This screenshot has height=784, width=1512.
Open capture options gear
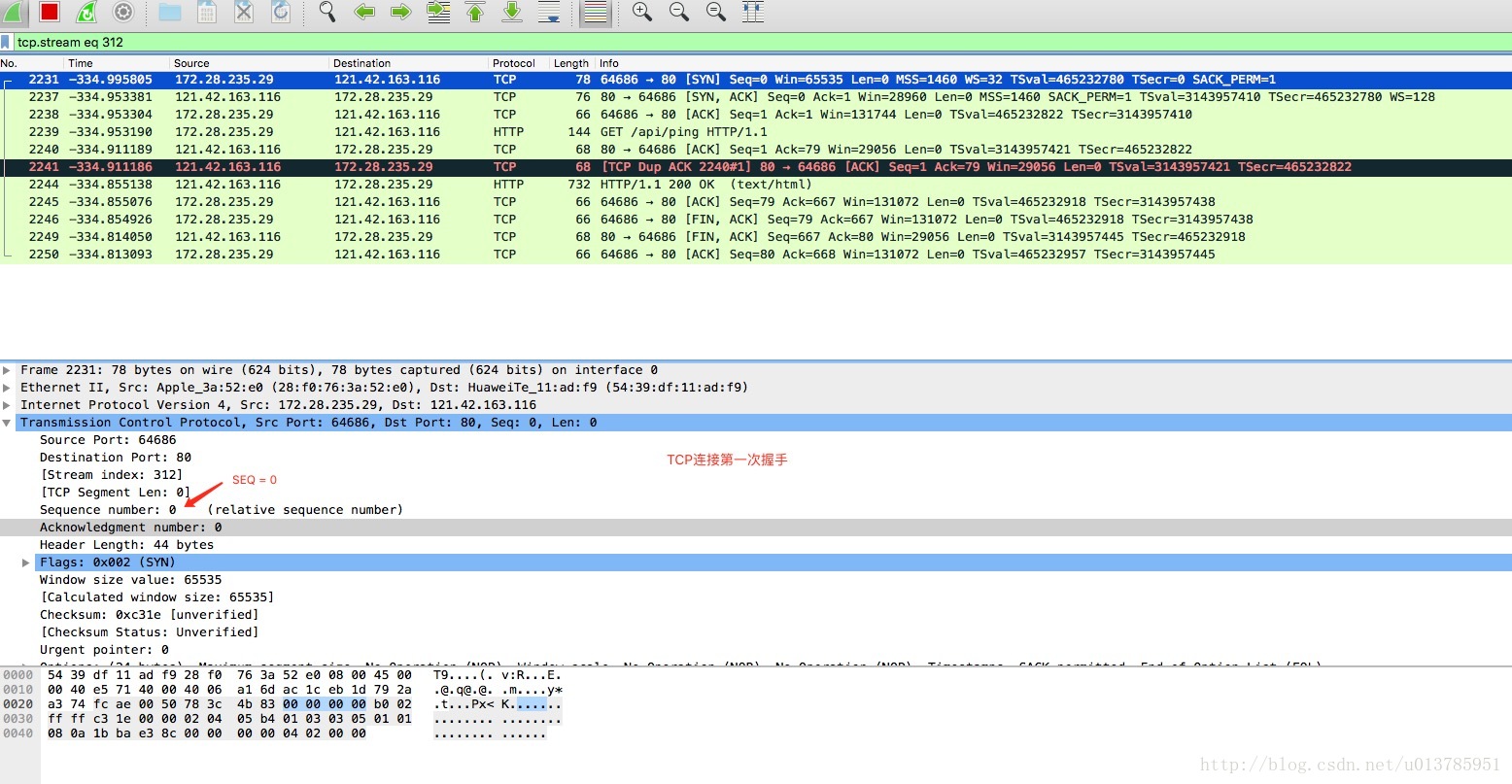click(x=123, y=12)
